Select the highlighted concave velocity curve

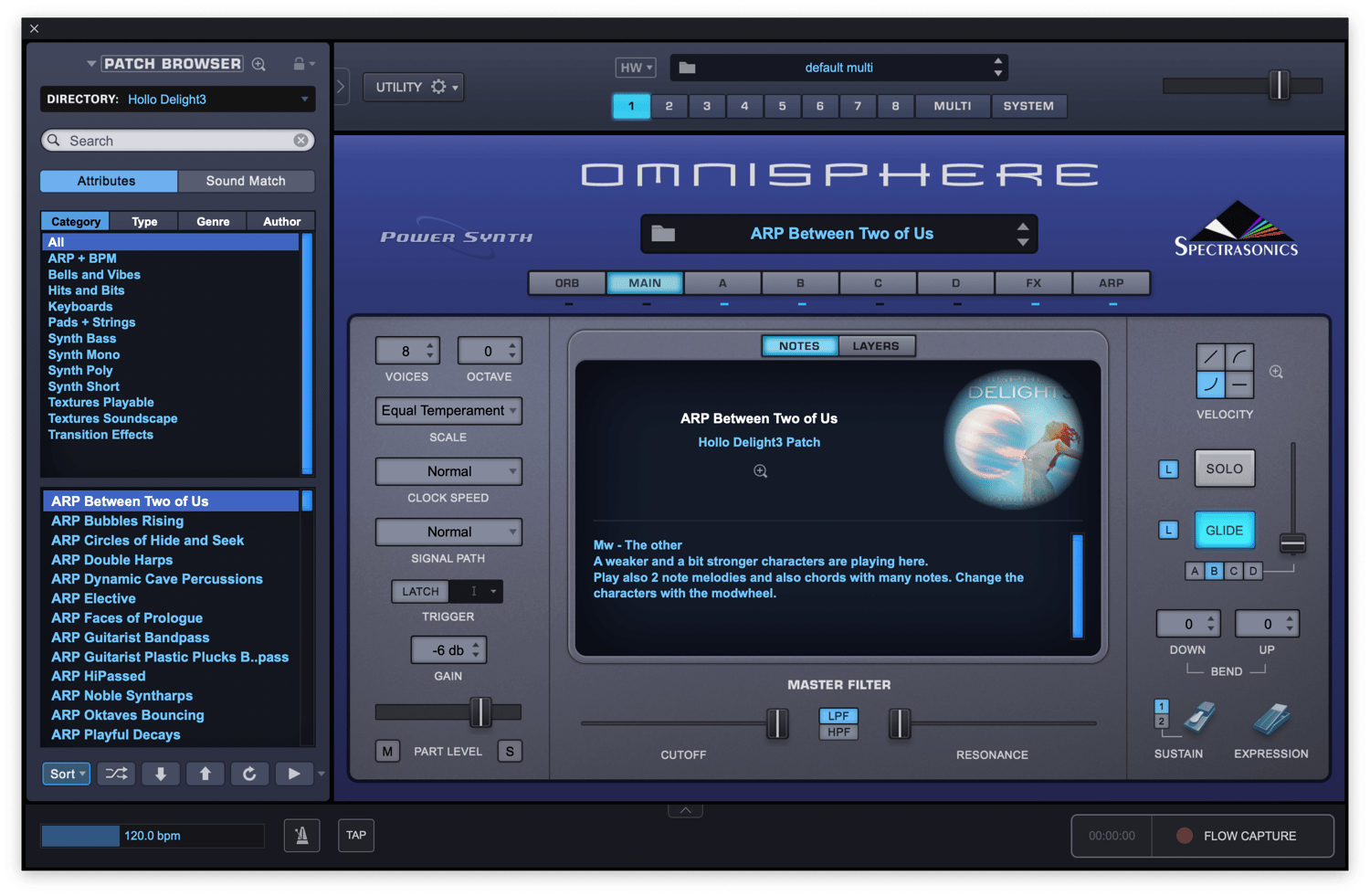1211,385
